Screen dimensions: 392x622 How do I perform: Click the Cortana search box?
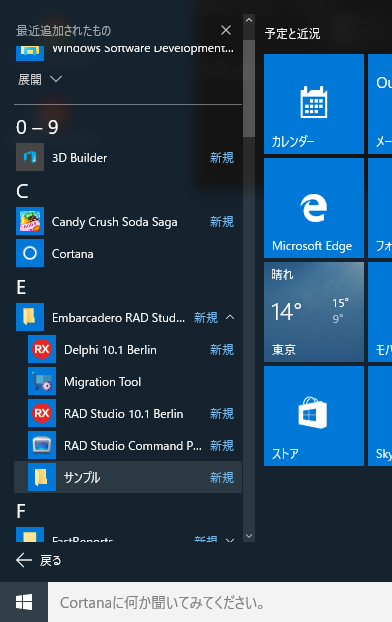pyautogui.click(x=220, y=602)
